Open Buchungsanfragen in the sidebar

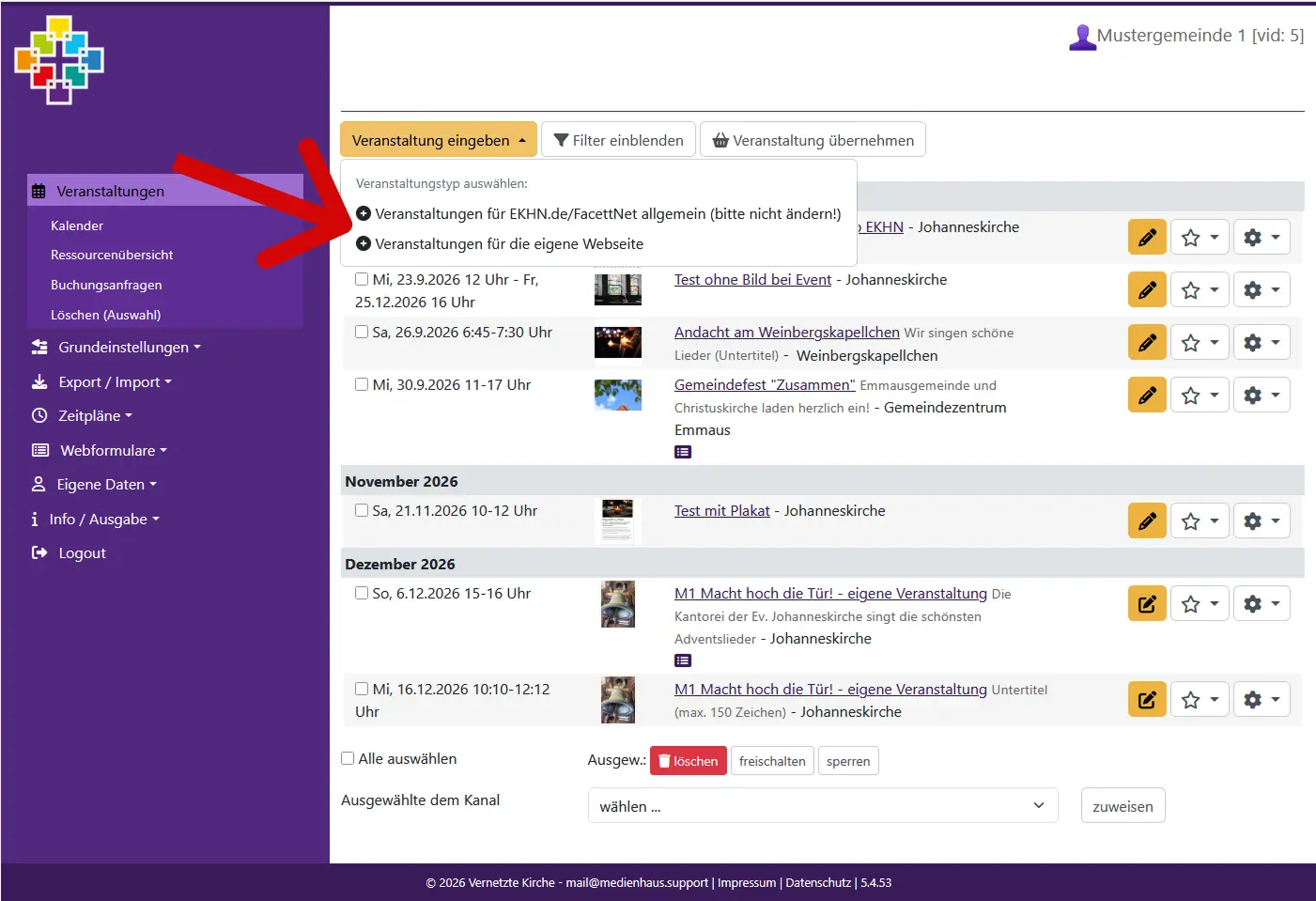106,285
